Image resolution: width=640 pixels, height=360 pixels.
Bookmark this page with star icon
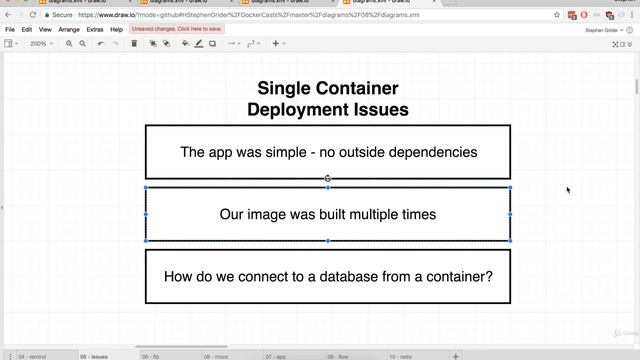(x=557, y=15)
